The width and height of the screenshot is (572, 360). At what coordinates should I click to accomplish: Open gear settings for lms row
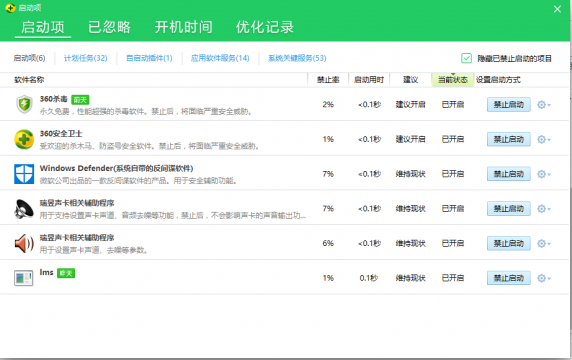[x=544, y=278]
